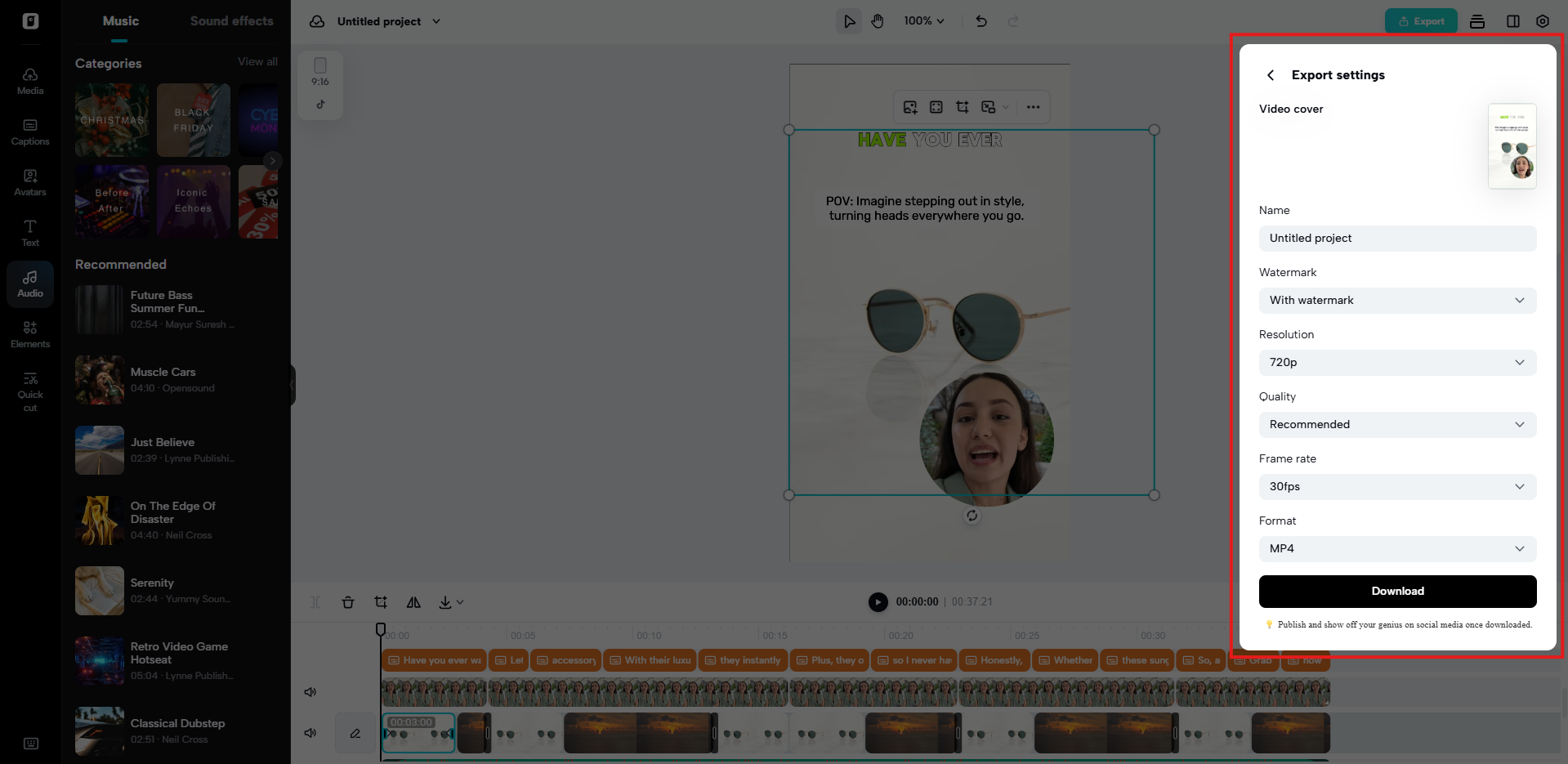1568x764 pixels.
Task: Open more options on canvas toolbar
Action: (1033, 107)
